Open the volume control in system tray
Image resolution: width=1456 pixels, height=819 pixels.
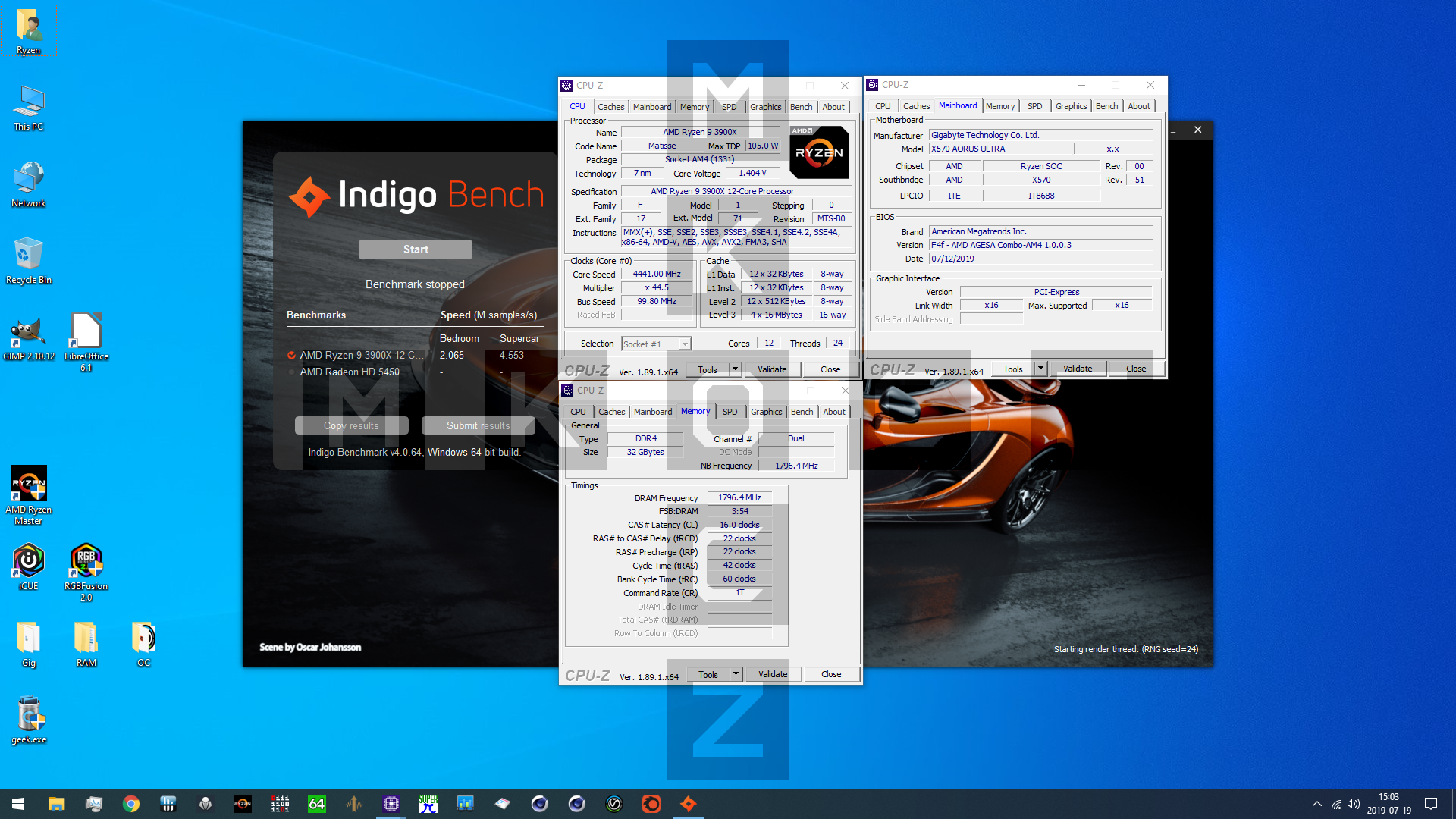point(1354,804)
